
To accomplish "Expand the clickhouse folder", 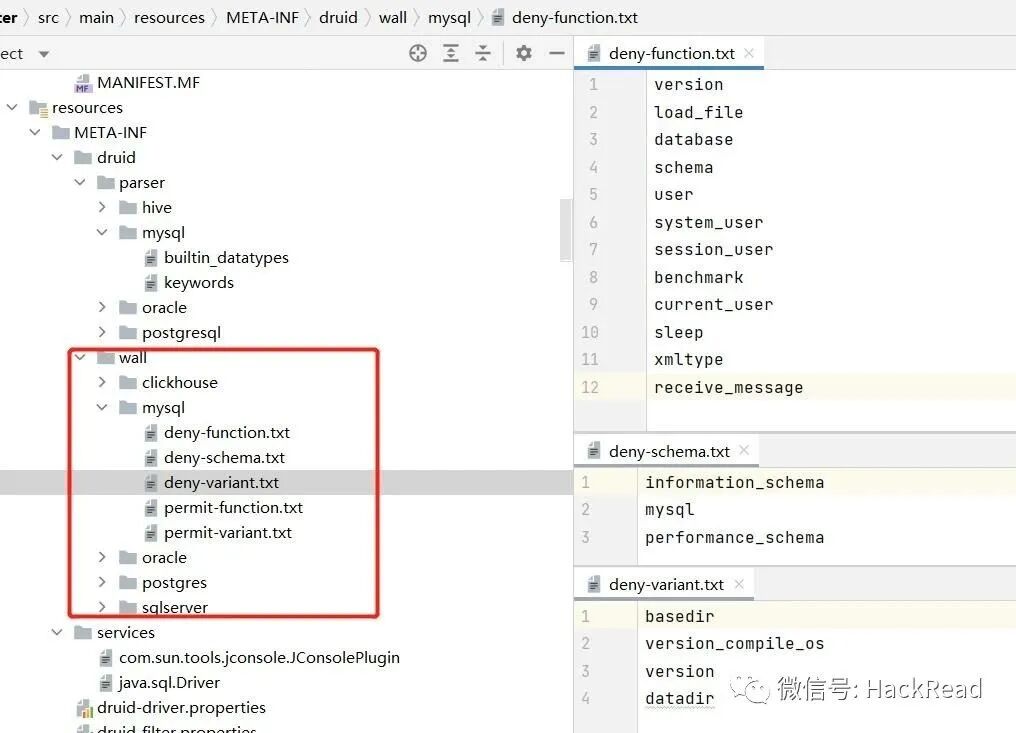I will click(102, 382).
